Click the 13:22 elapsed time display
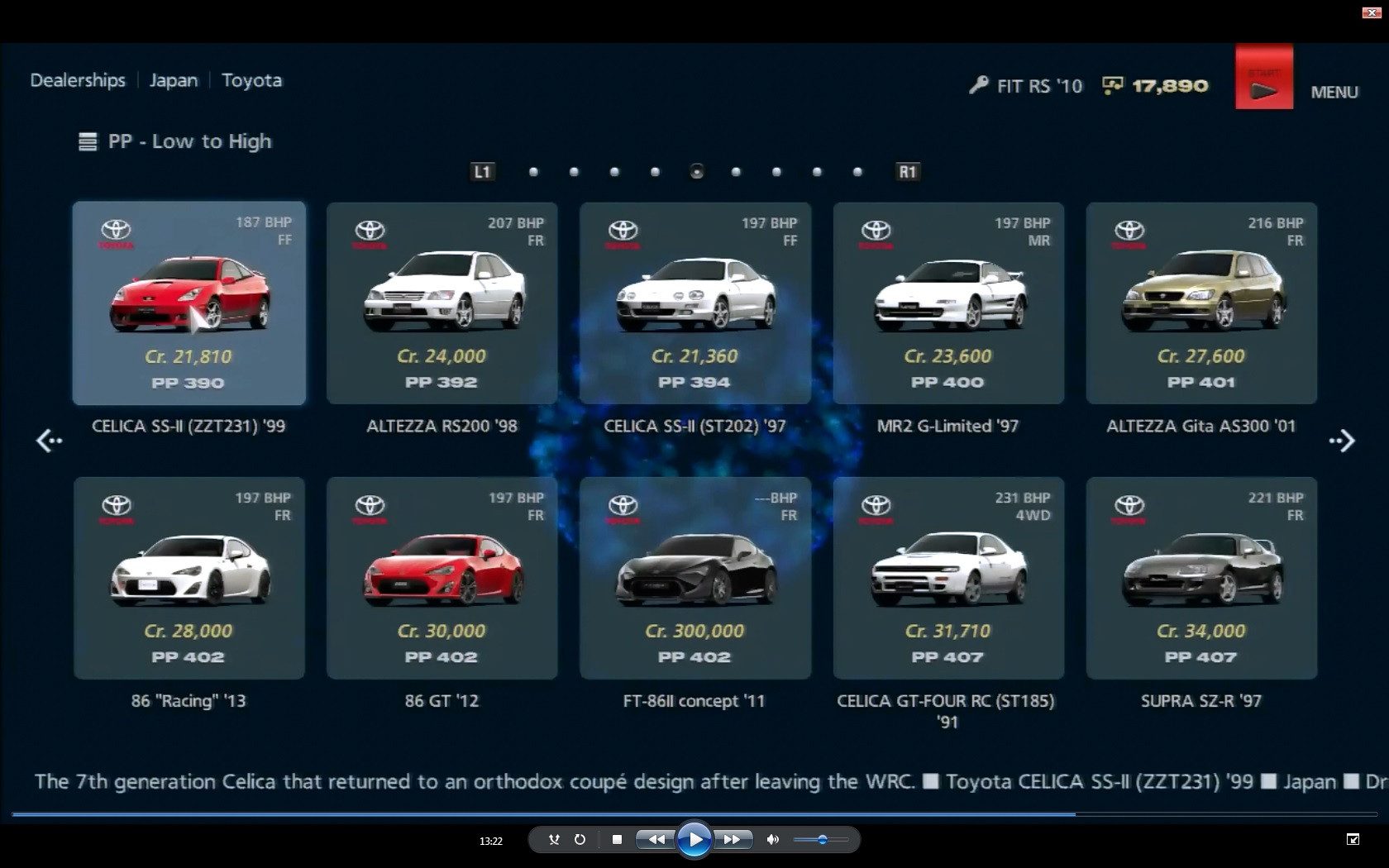Image resolution: width=1389 pixels, height=868 pixels. 490,841
